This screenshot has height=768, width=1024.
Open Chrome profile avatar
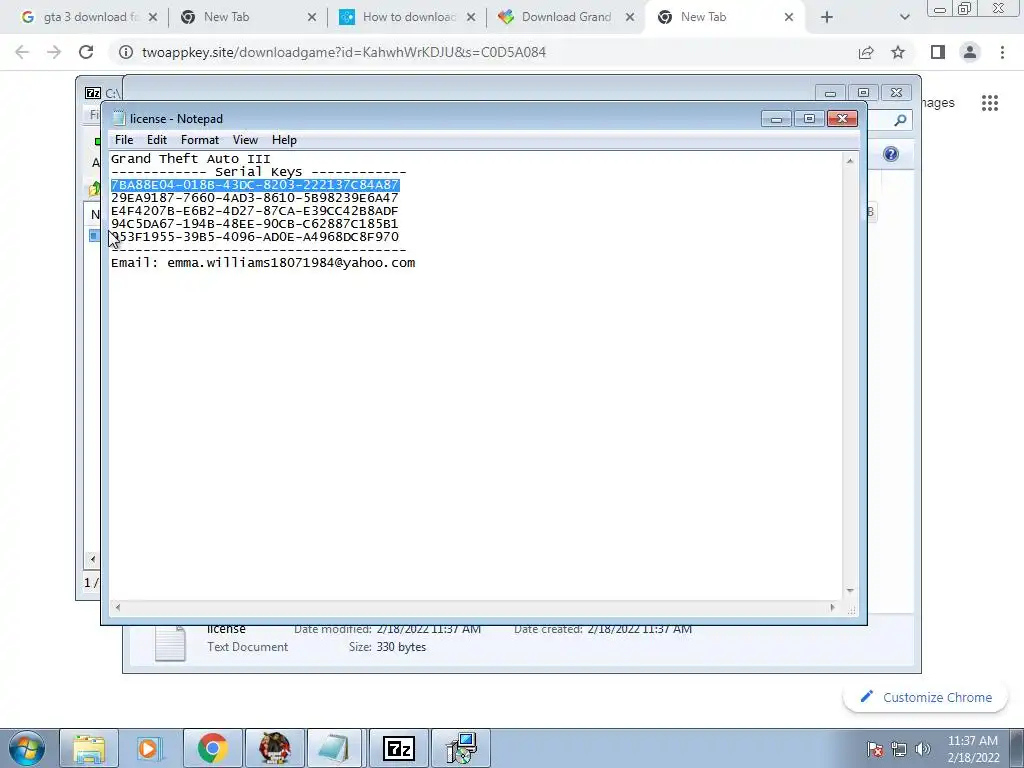(970, 52)
